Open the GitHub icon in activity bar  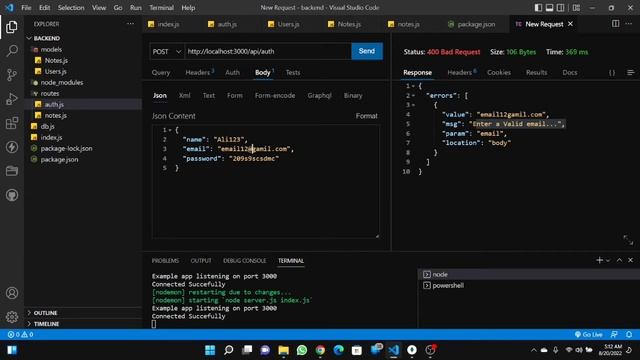(12, 195)
